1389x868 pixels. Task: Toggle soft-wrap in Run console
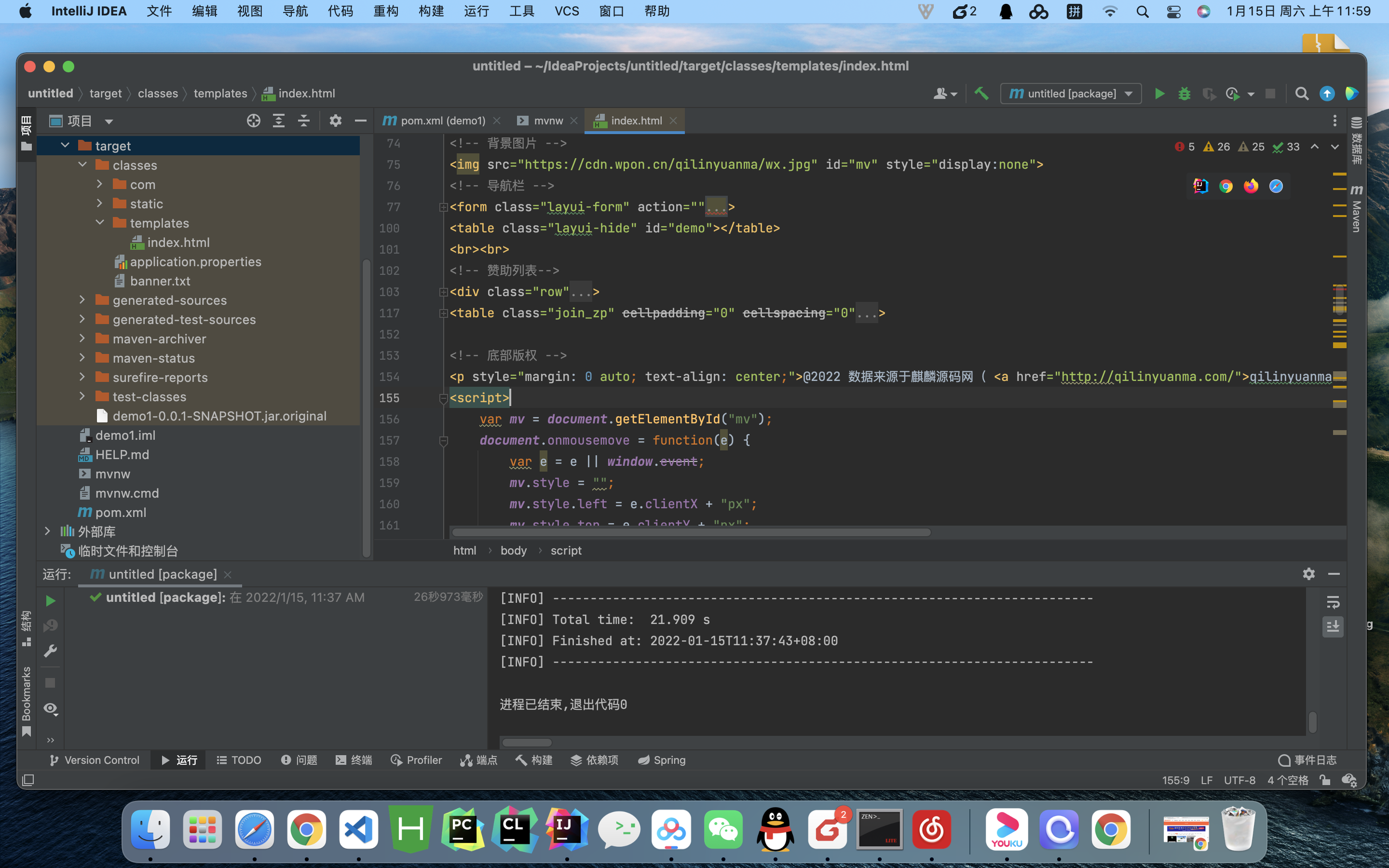tap(1333, 602)
